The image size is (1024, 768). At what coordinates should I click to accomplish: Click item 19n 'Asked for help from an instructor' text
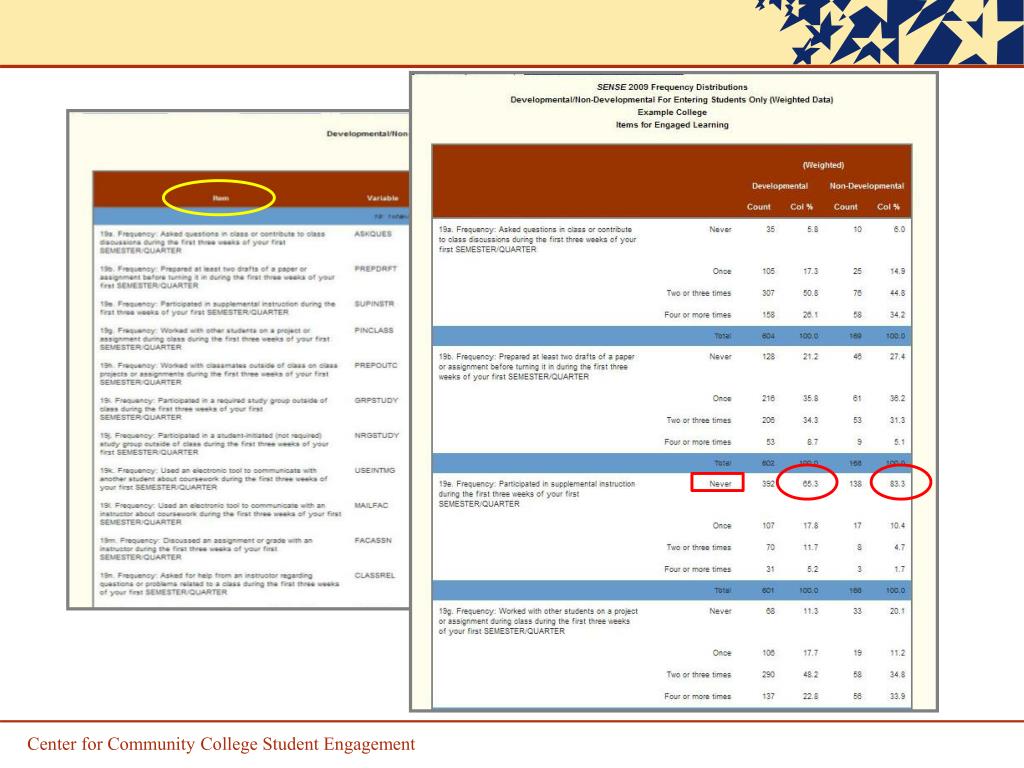point(219,584)
